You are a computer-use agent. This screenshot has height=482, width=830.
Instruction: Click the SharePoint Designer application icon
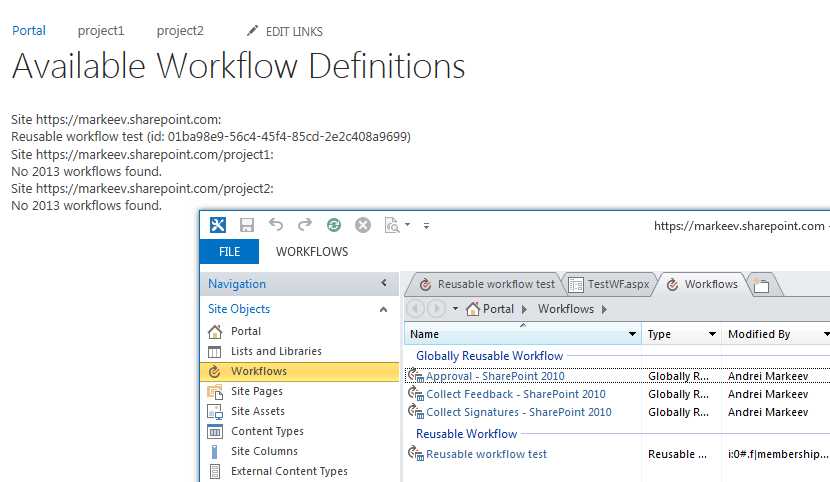218,225
